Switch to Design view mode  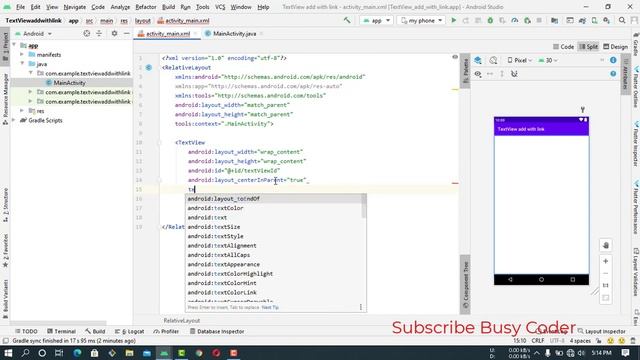pyautogui.click(x=615, y=47)
